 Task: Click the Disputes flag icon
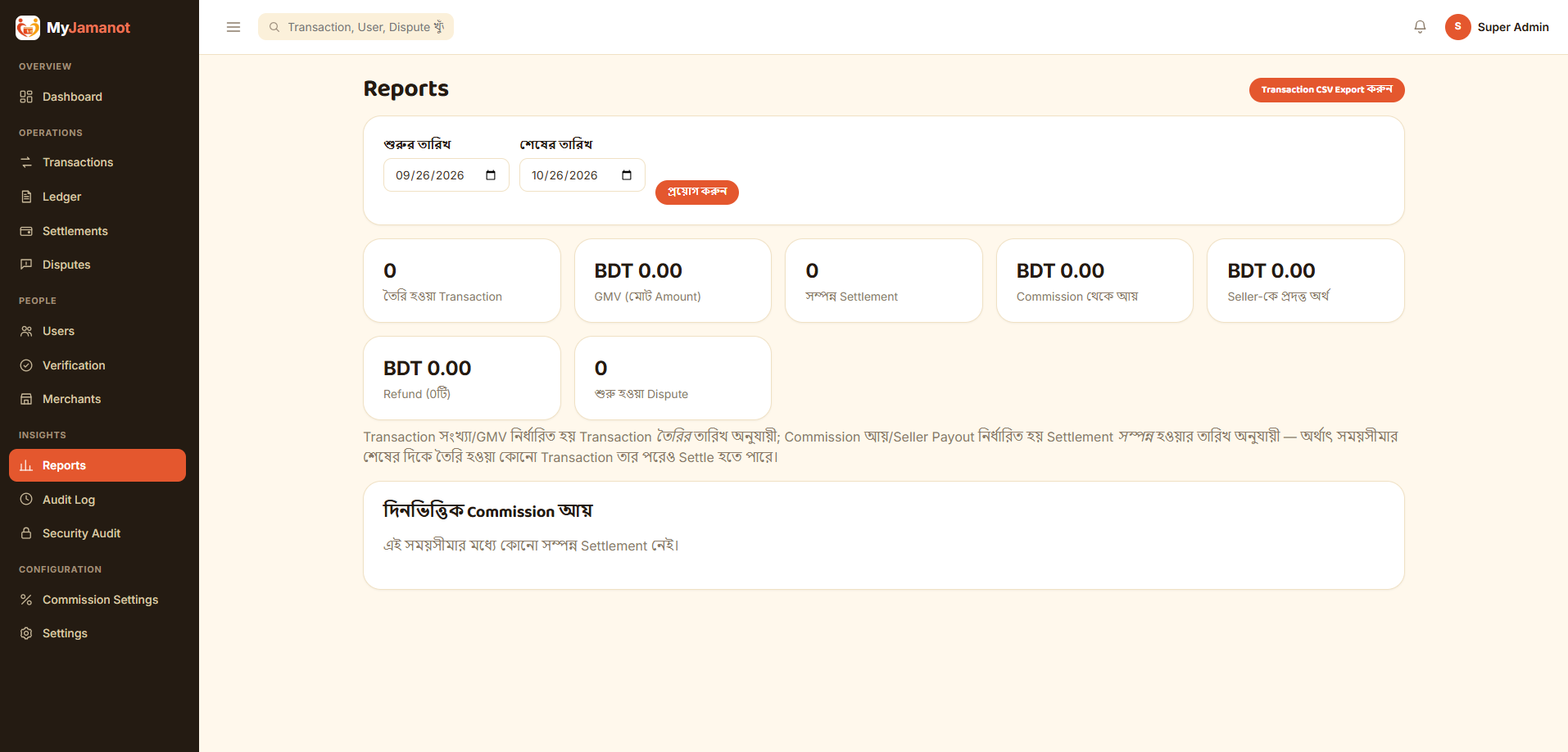26,265
